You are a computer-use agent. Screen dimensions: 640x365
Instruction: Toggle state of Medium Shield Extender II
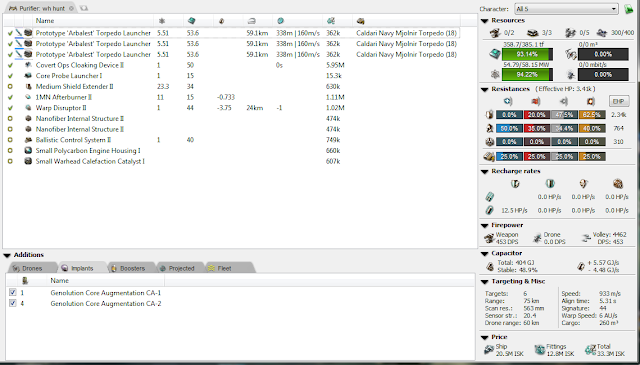click(10, 87)
